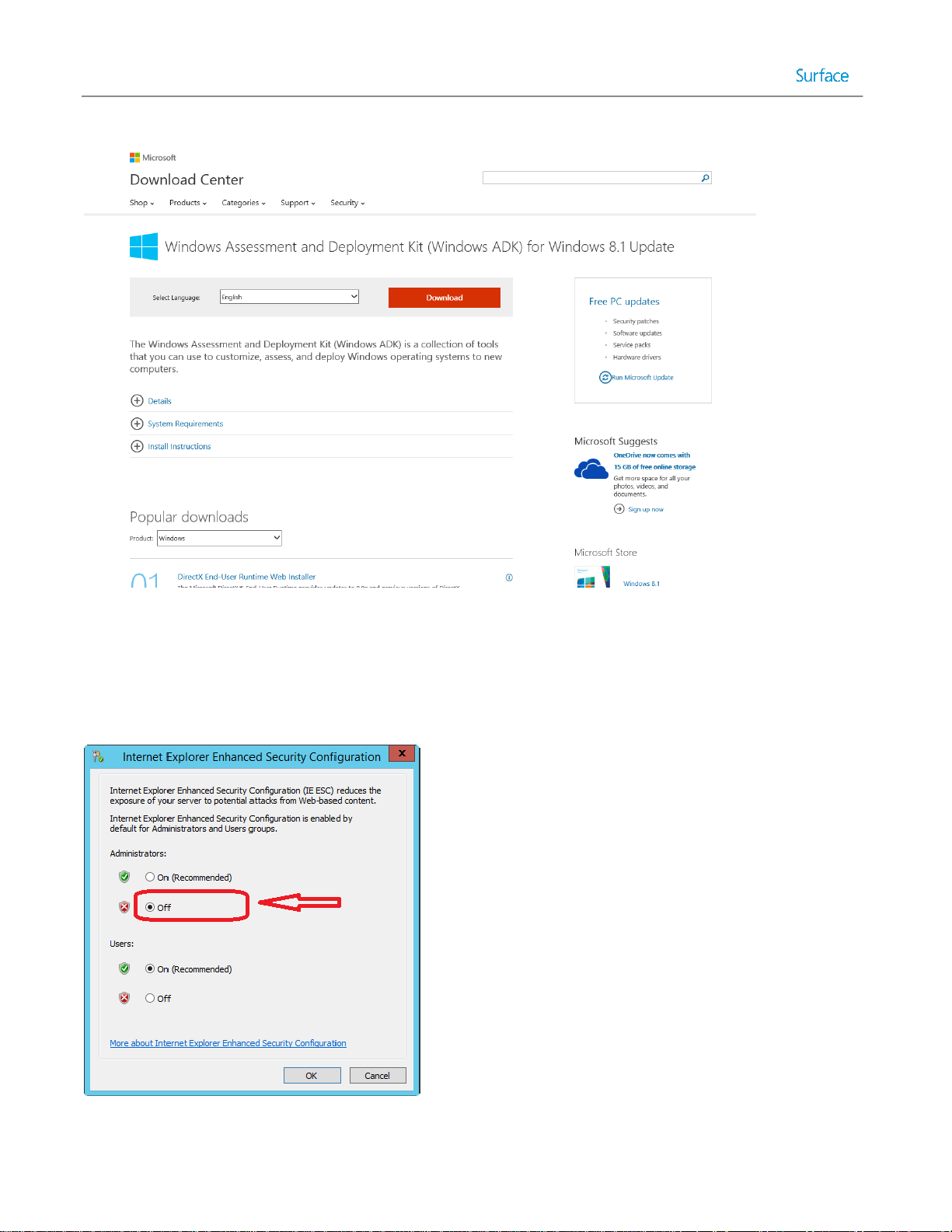Click the Windows logo beside ADK title

(144, 246)
